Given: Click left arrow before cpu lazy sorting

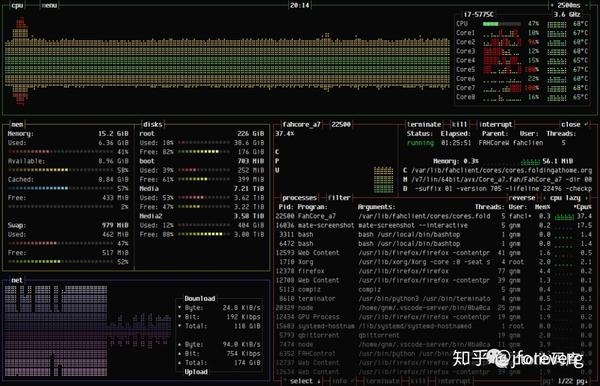Looking at the screenshot, I should click(545, 198).
